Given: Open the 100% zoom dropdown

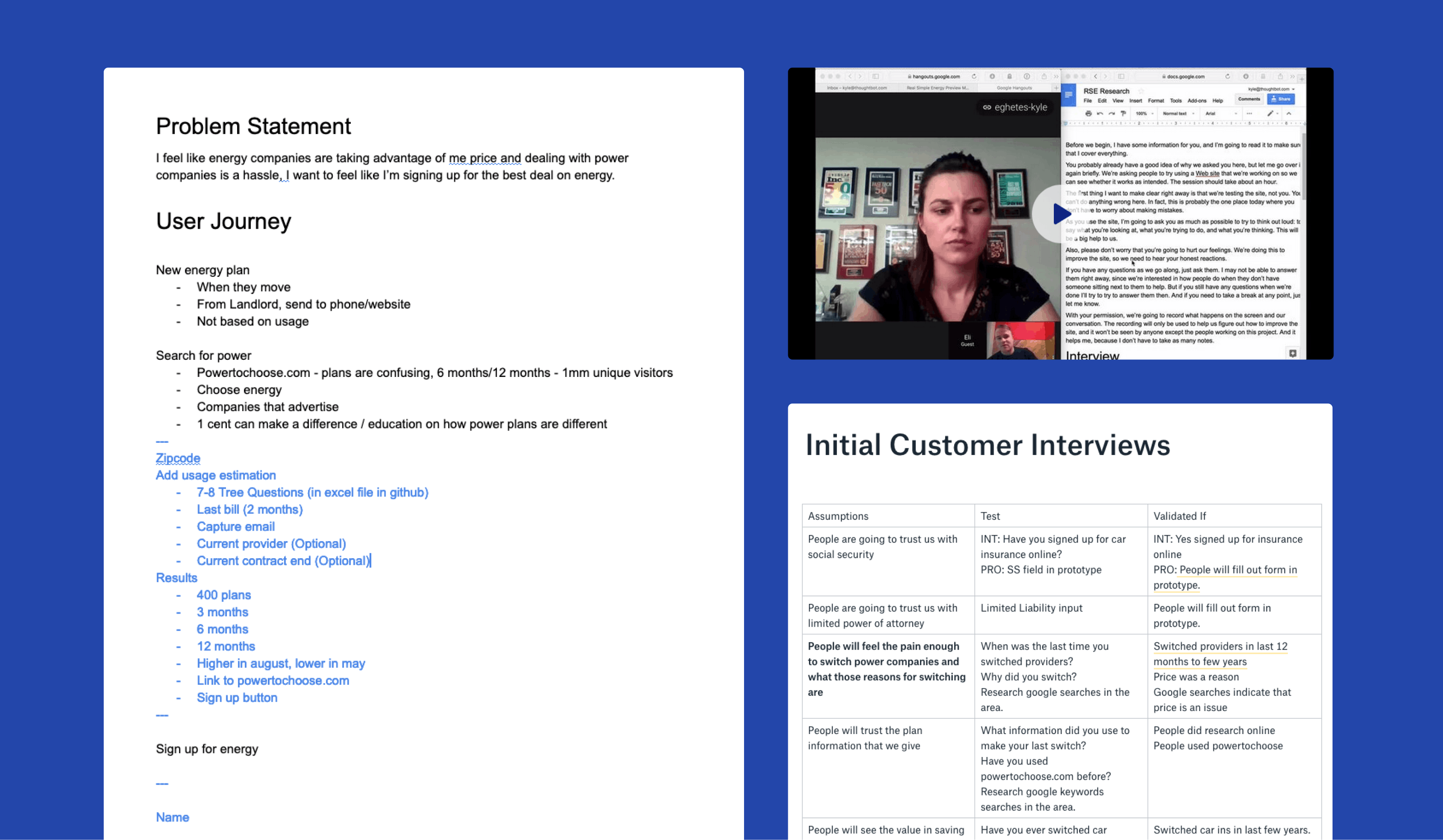Looking at the screenshot, I should (x=1144, y=114).
